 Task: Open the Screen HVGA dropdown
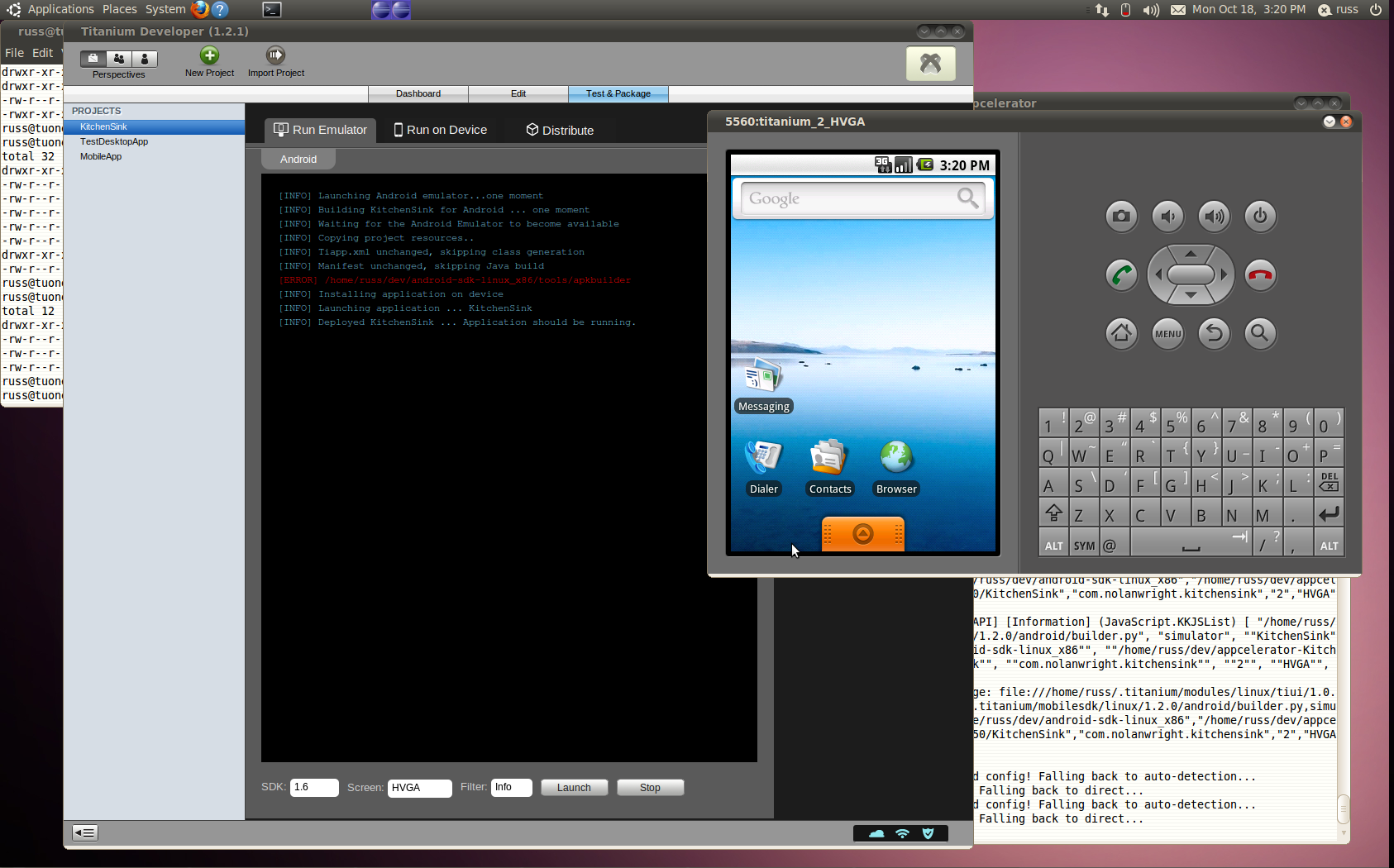[x=420, y=788]
